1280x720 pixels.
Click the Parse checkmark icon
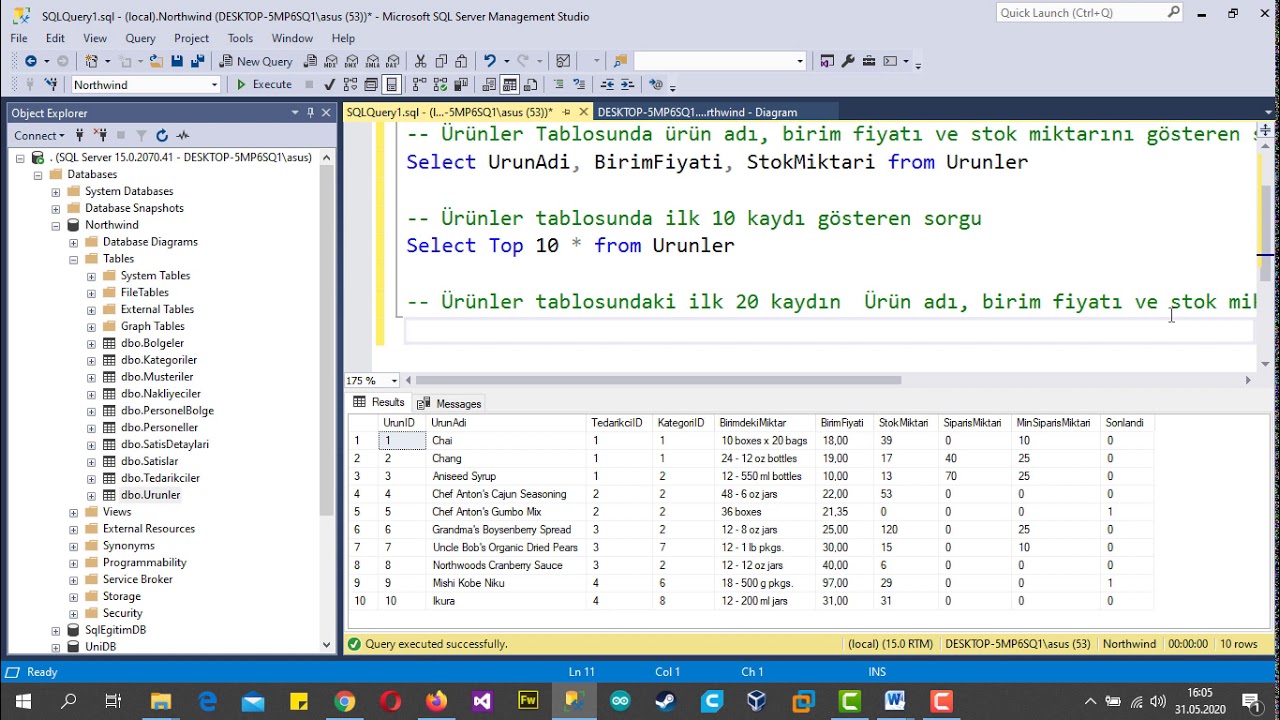[329, 85]
